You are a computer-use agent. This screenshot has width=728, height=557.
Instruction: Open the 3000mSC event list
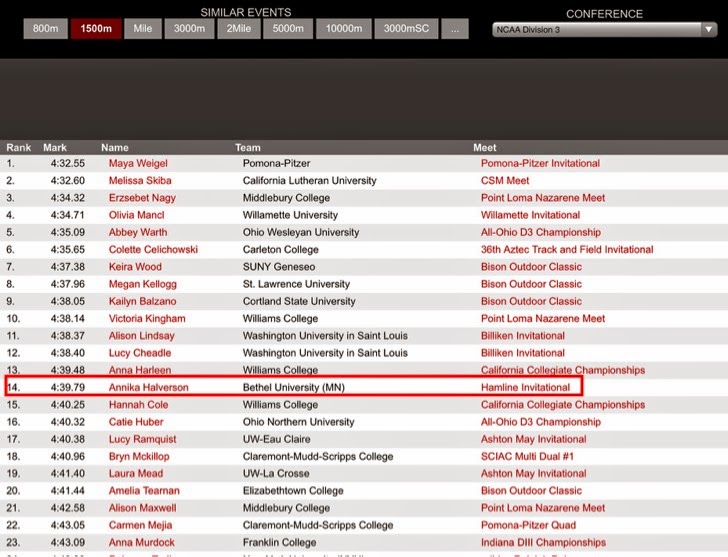[x=406, y=29]
